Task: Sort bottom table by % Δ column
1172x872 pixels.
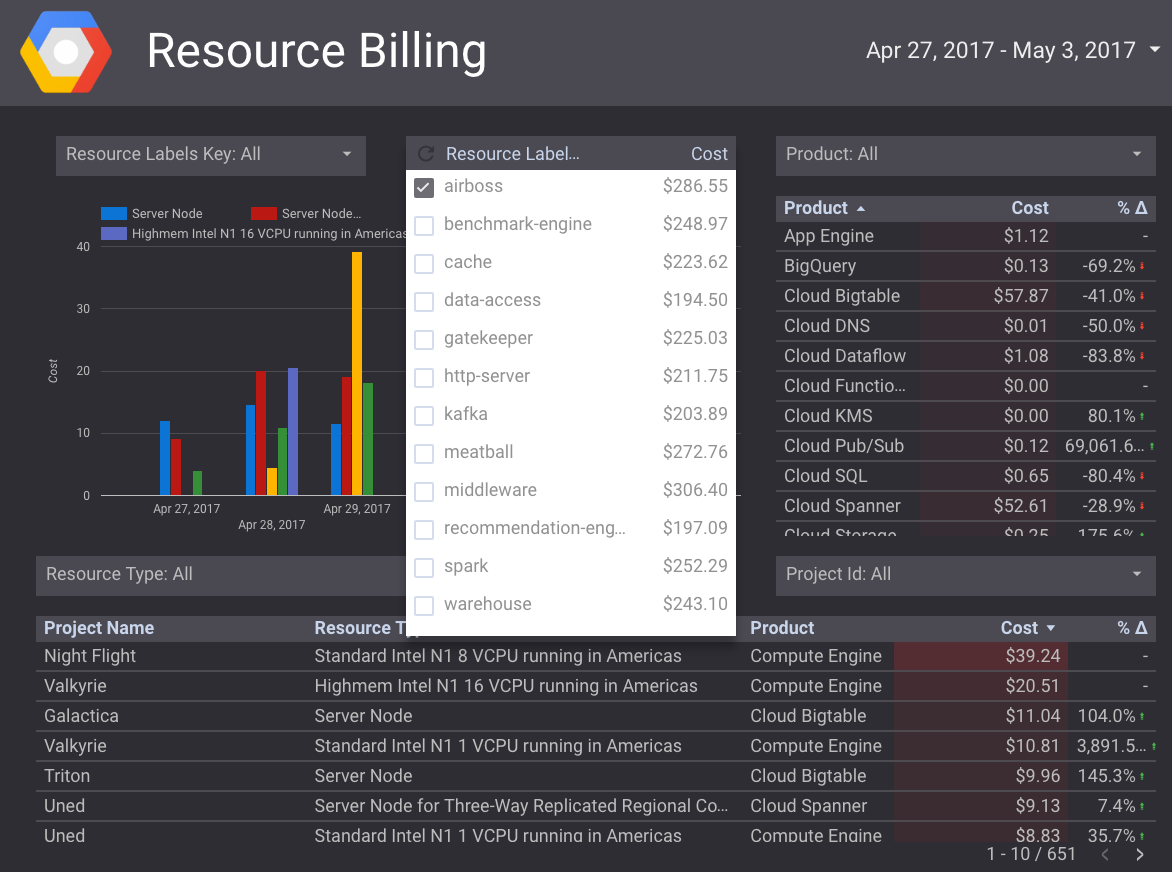Action: pos(1132,628)
